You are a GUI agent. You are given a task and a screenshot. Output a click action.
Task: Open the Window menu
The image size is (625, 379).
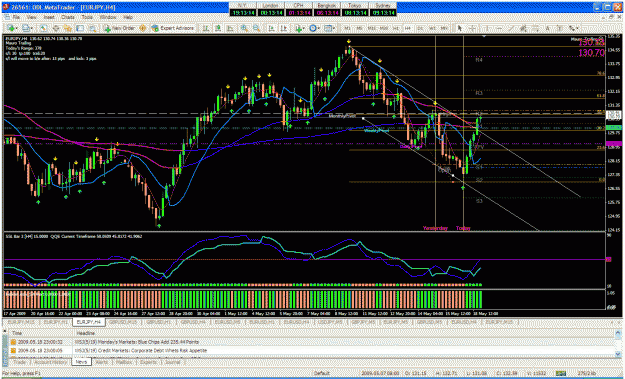click(x=108, y=17)
